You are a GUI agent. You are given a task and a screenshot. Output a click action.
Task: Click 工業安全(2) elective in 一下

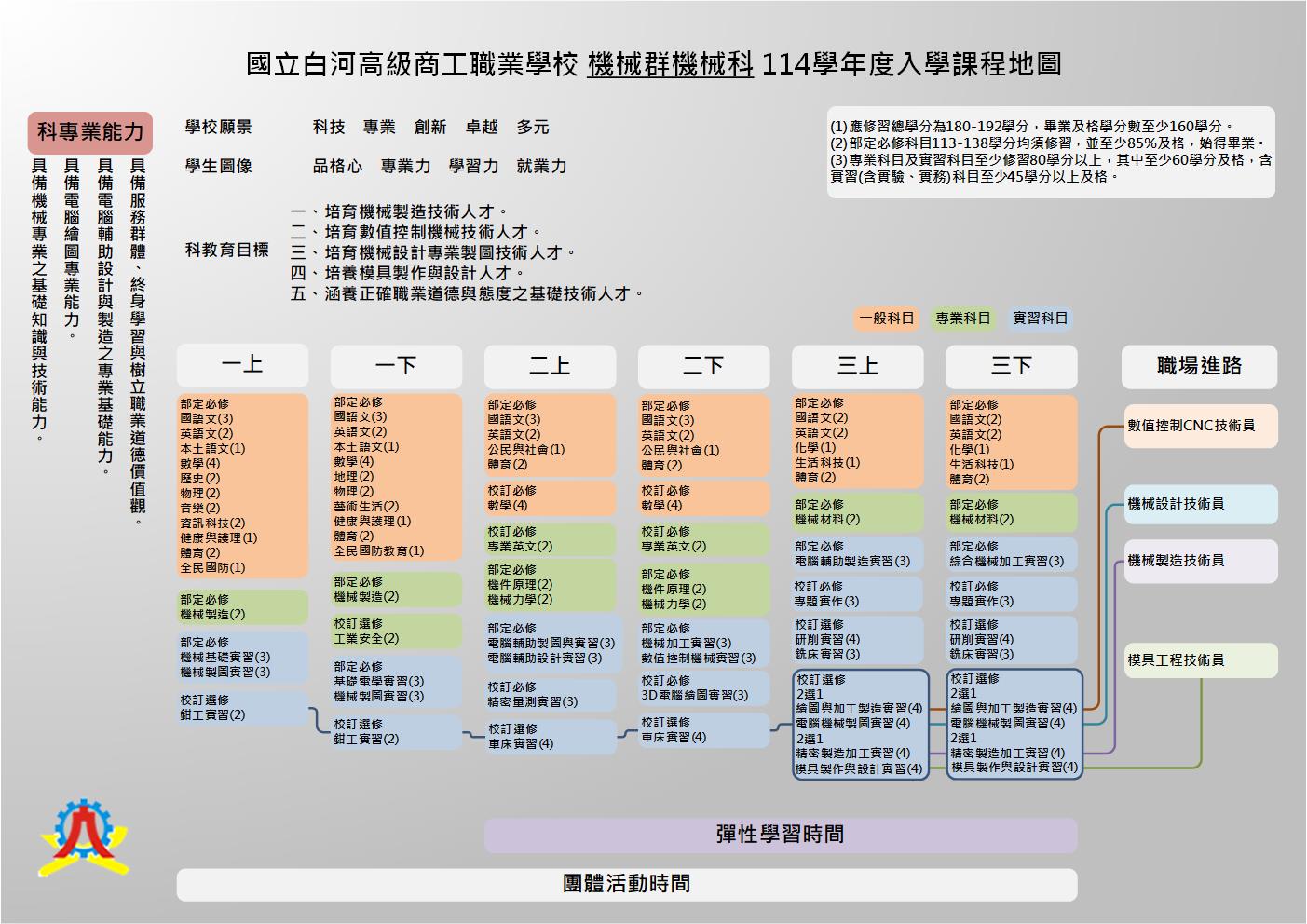tap(366, 639)
